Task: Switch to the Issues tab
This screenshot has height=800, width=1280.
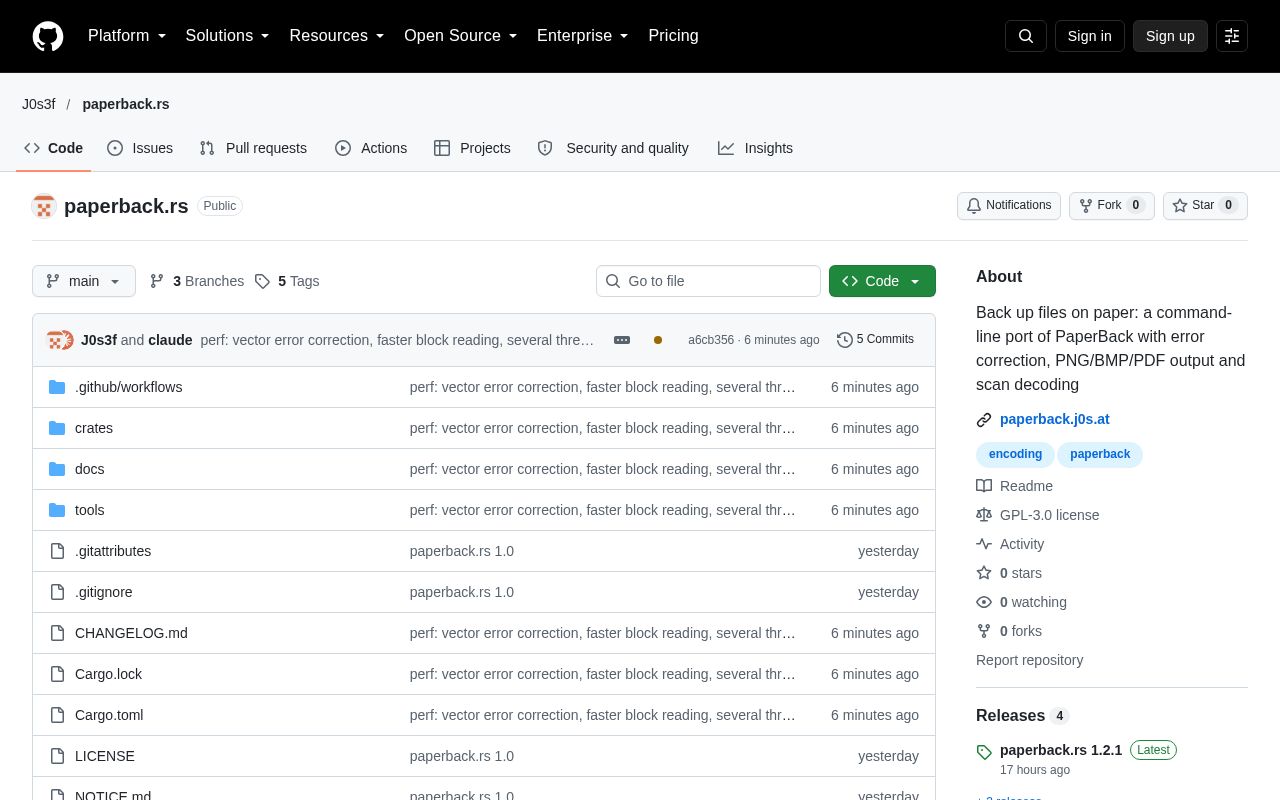Action: (x=140, y=148)
